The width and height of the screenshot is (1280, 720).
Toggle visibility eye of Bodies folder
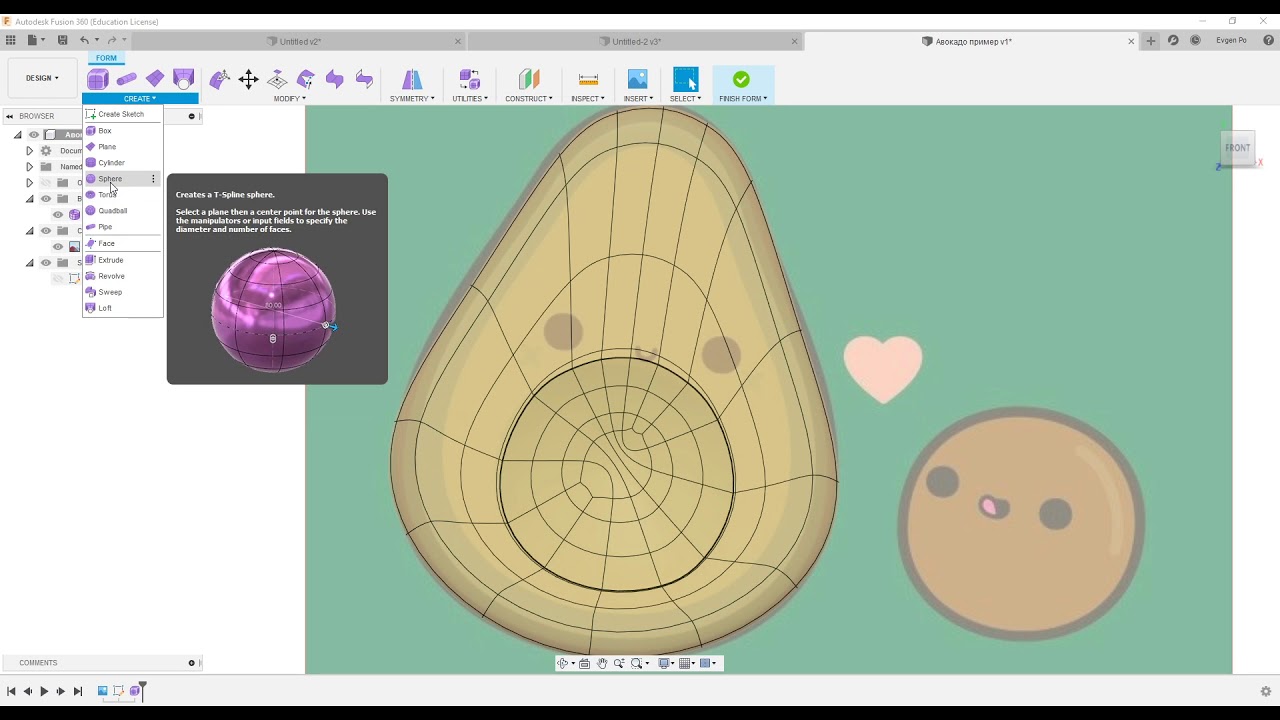[46, 199]
